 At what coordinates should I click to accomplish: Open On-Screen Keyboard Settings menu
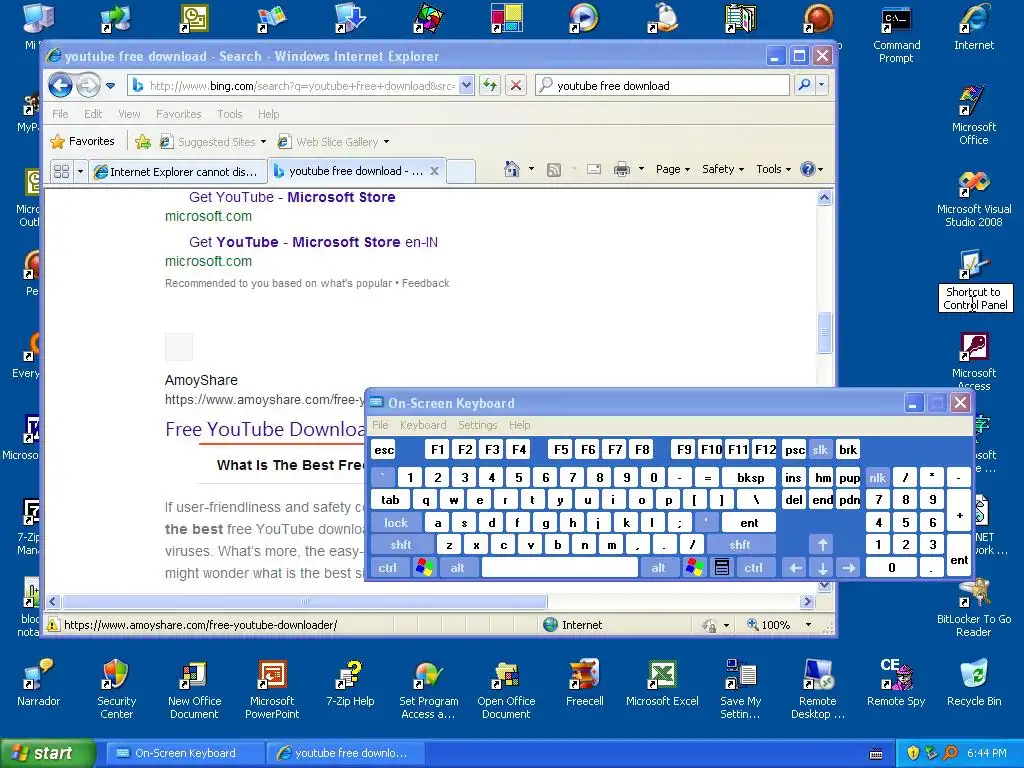(x=477, y=425)
